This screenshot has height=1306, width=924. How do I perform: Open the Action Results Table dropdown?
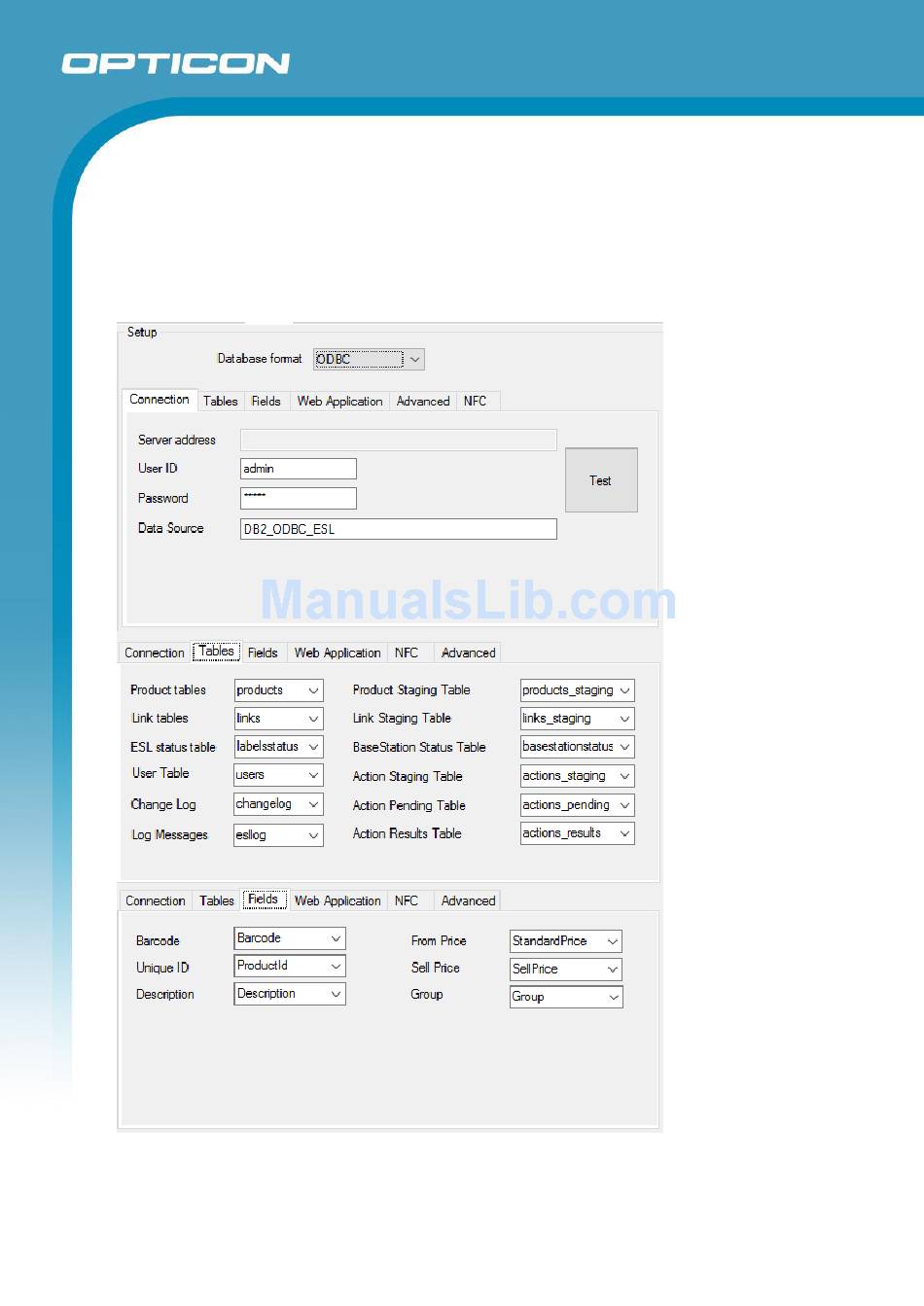577,833
